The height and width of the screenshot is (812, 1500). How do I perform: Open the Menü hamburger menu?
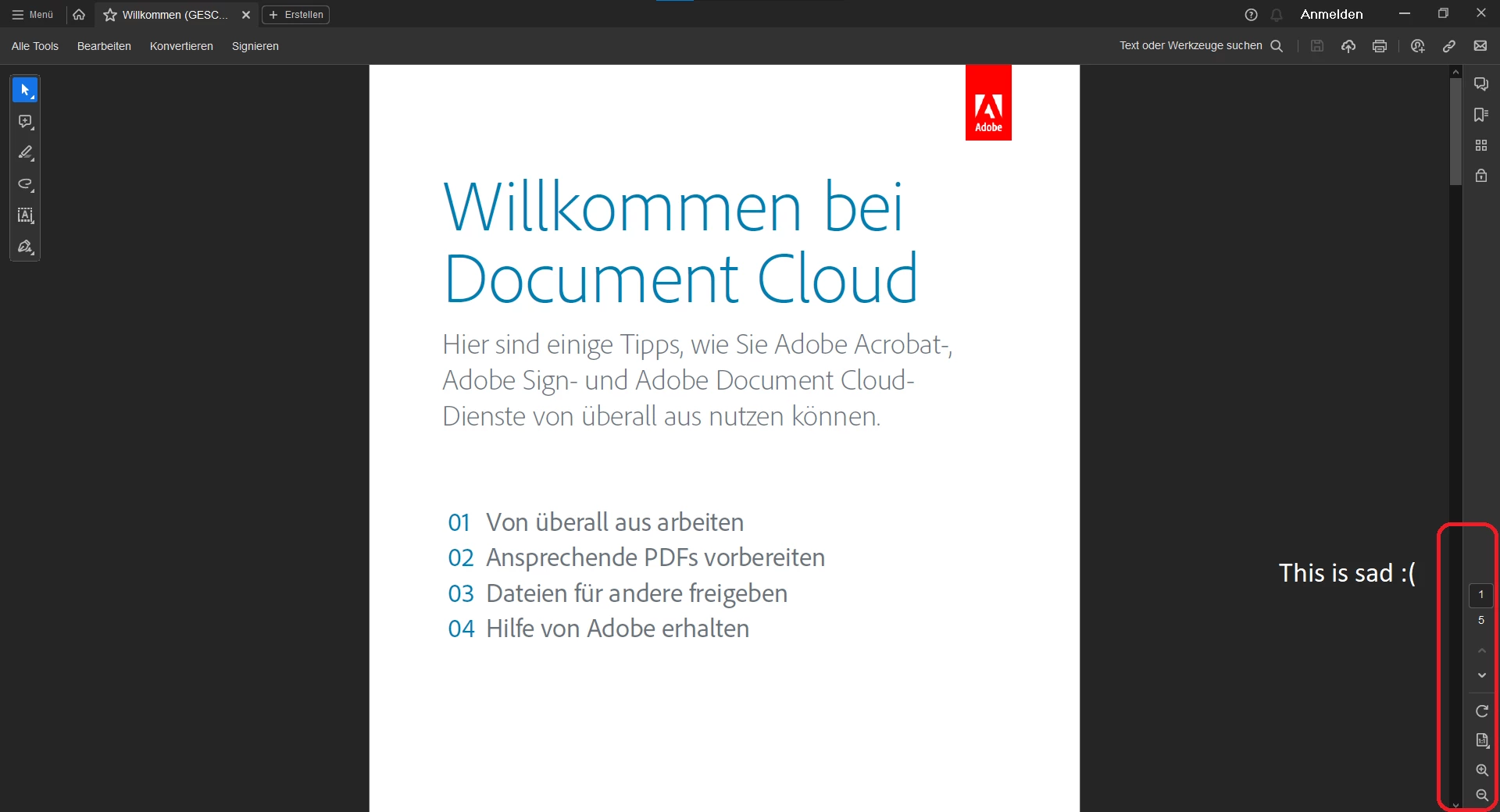click(x=33, y=15)
